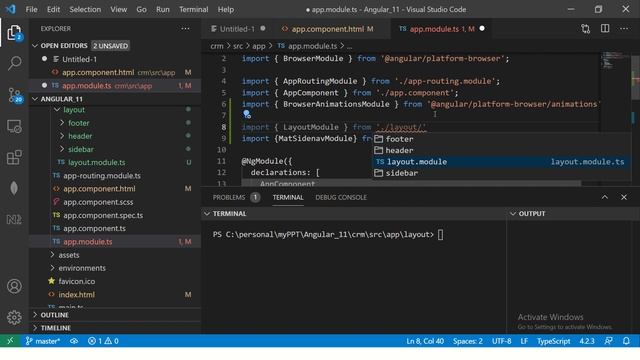Open the Nx Console icon

click(14, 220)
